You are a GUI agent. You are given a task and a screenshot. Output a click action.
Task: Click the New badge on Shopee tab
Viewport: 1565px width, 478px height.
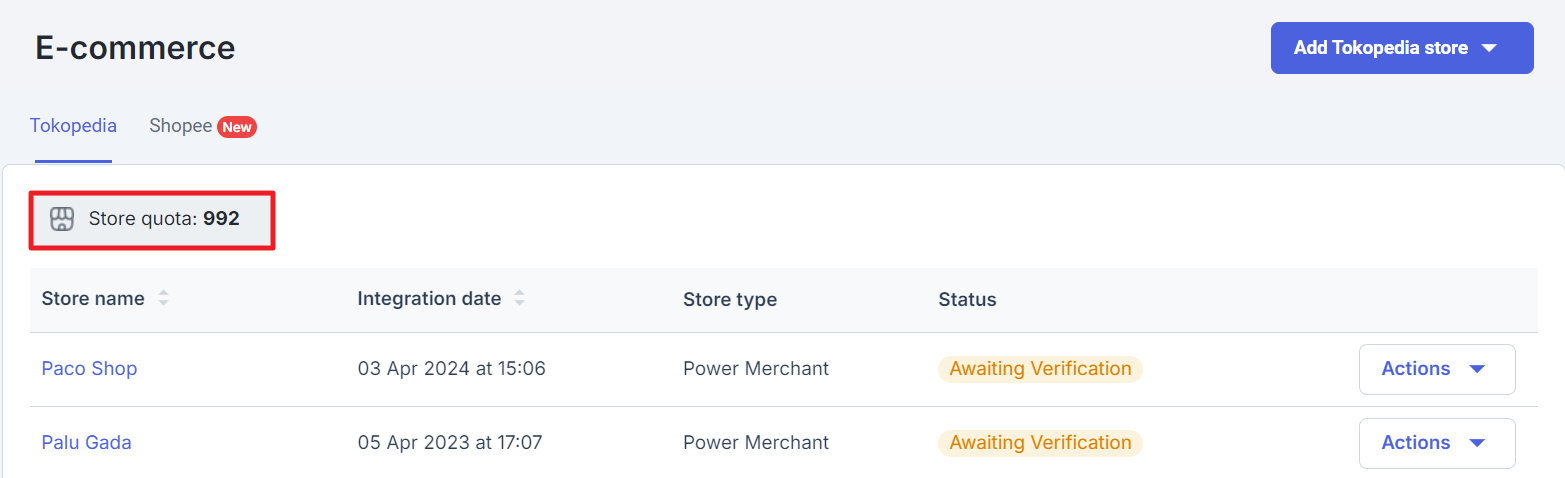point(237,127)
